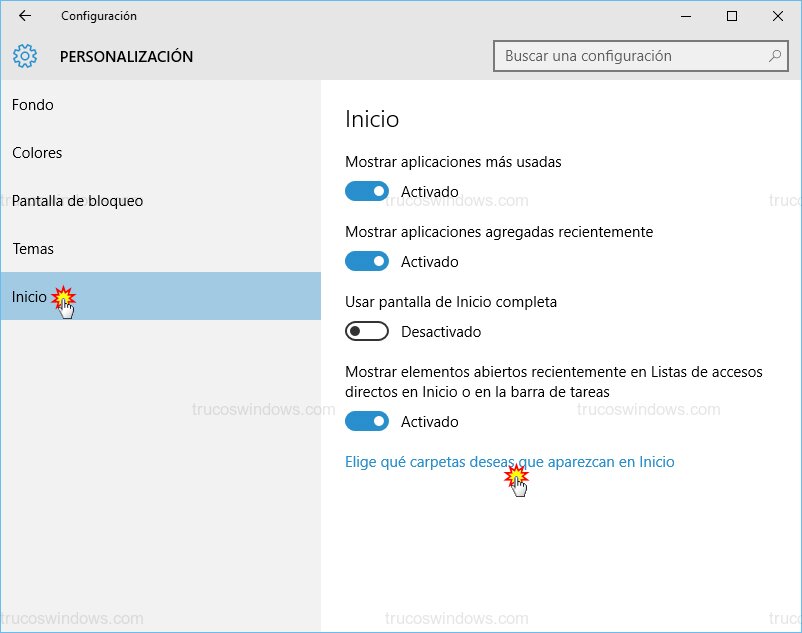Open the Elige qué carpetas deseas link
This screenshot has width=802, height=633.
click(509, 462)
